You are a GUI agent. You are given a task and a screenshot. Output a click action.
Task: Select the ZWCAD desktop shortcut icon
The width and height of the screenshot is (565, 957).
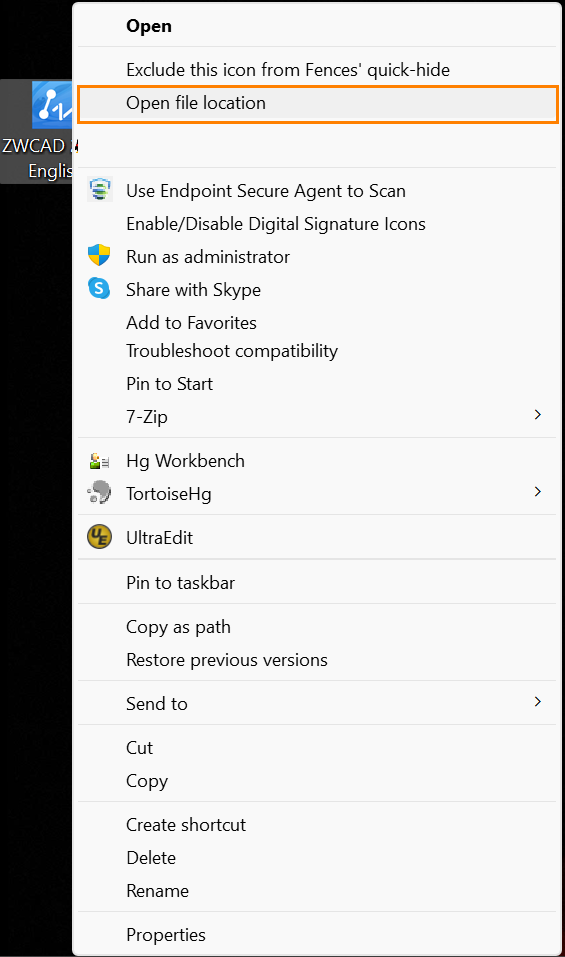point(52,105)
